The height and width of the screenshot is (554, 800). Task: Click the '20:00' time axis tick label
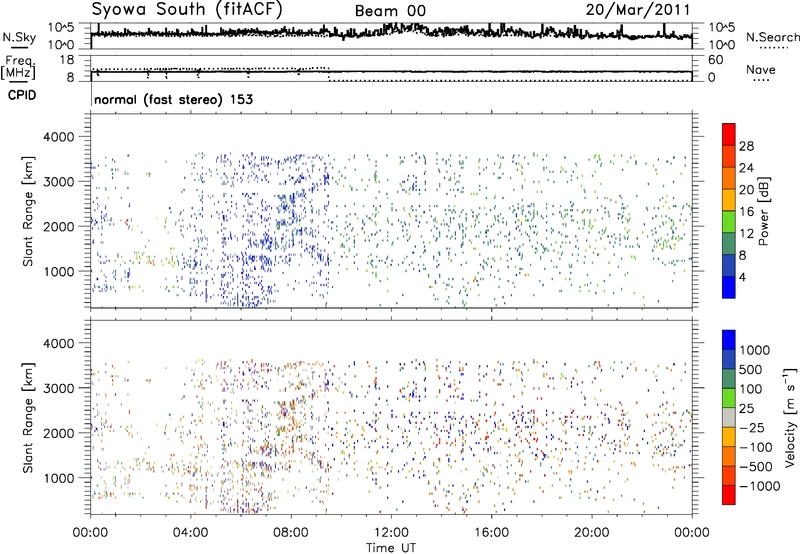(x=591, y=533)
